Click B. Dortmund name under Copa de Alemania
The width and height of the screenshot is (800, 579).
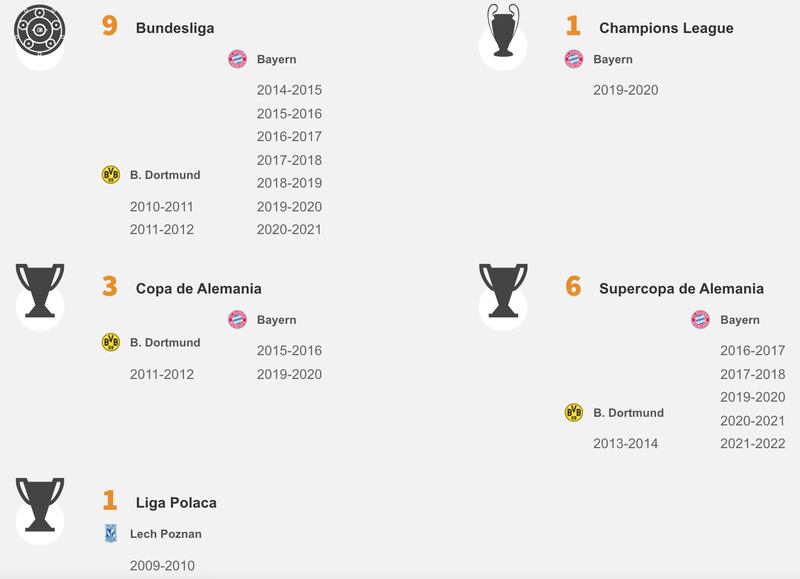coord(165,342)
